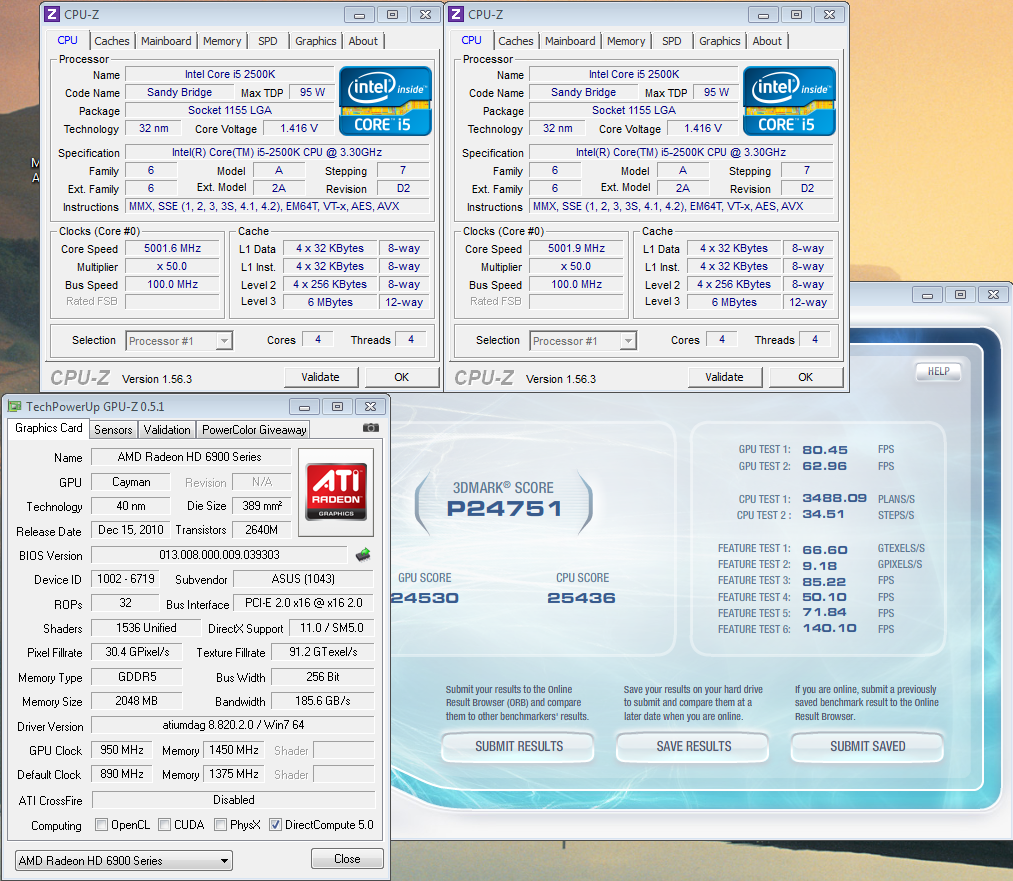Screen dimensions: 1013x881
Task: Click the Memory Size 2048 MB field
Action: (136, 701)
